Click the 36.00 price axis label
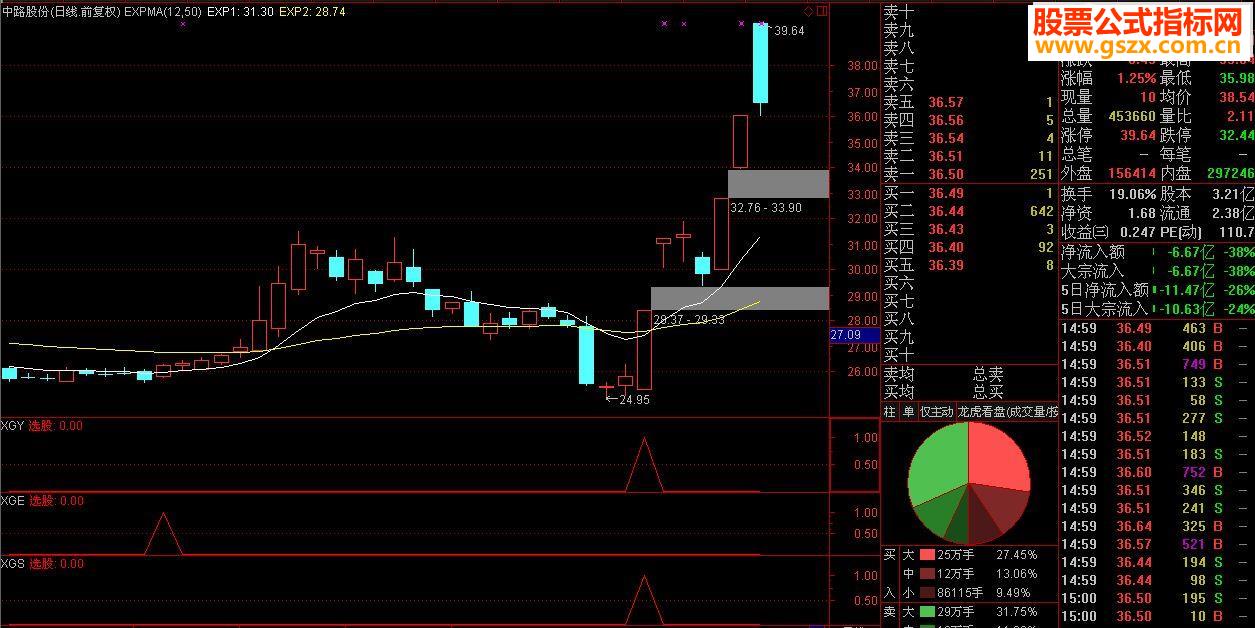1255x628 pixels. 862,117
